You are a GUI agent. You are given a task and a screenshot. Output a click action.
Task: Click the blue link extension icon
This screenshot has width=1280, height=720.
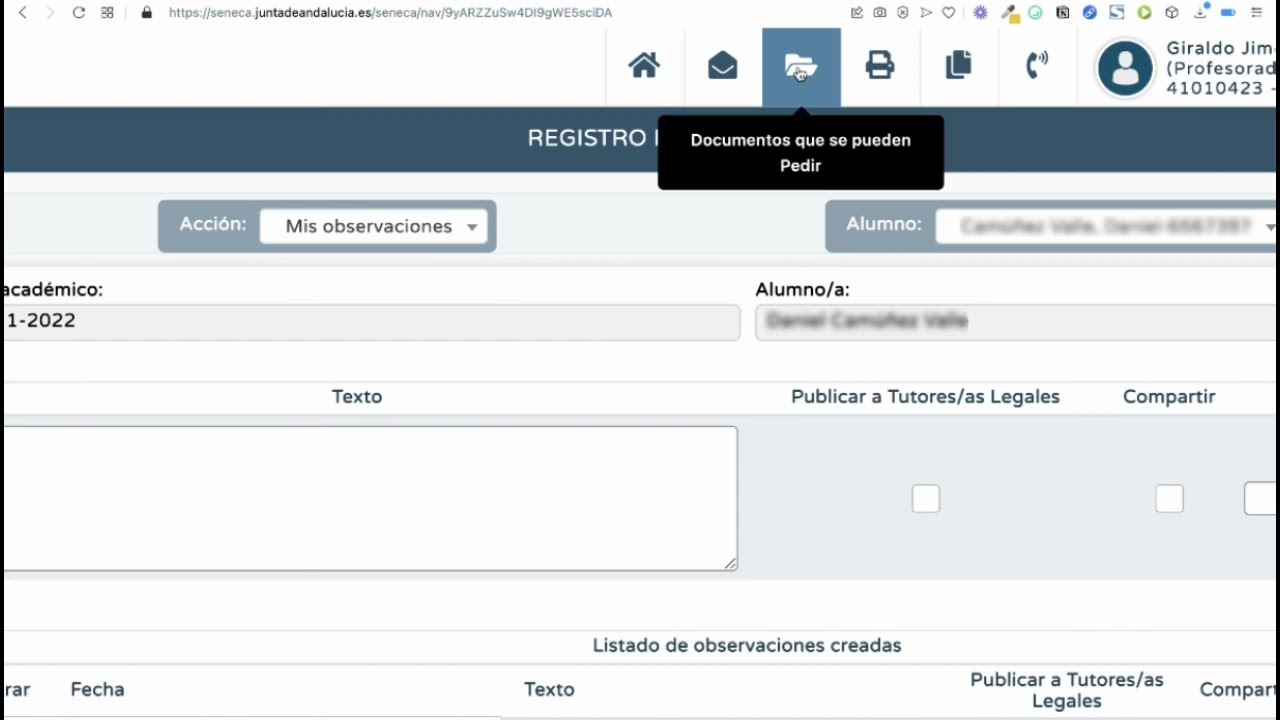click(1090, 13)
